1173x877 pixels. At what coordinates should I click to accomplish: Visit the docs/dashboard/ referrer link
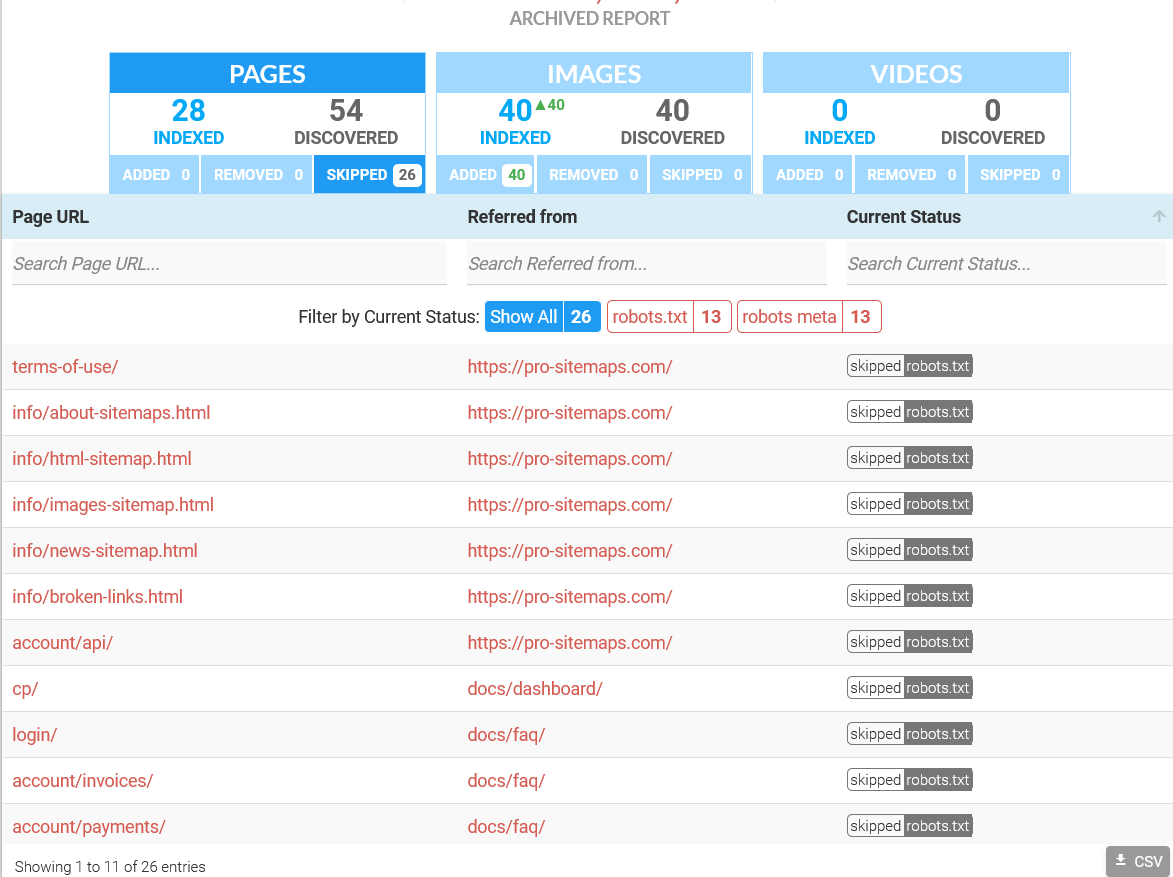[x=535, y=687]
